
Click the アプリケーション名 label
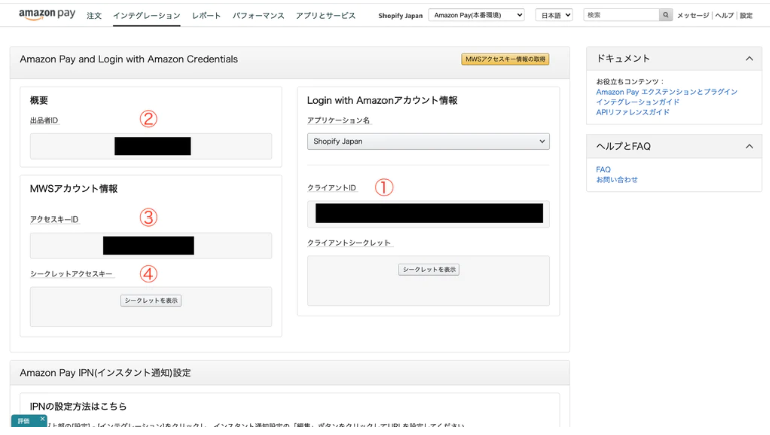pyautogui.click(x=338, y=120)
